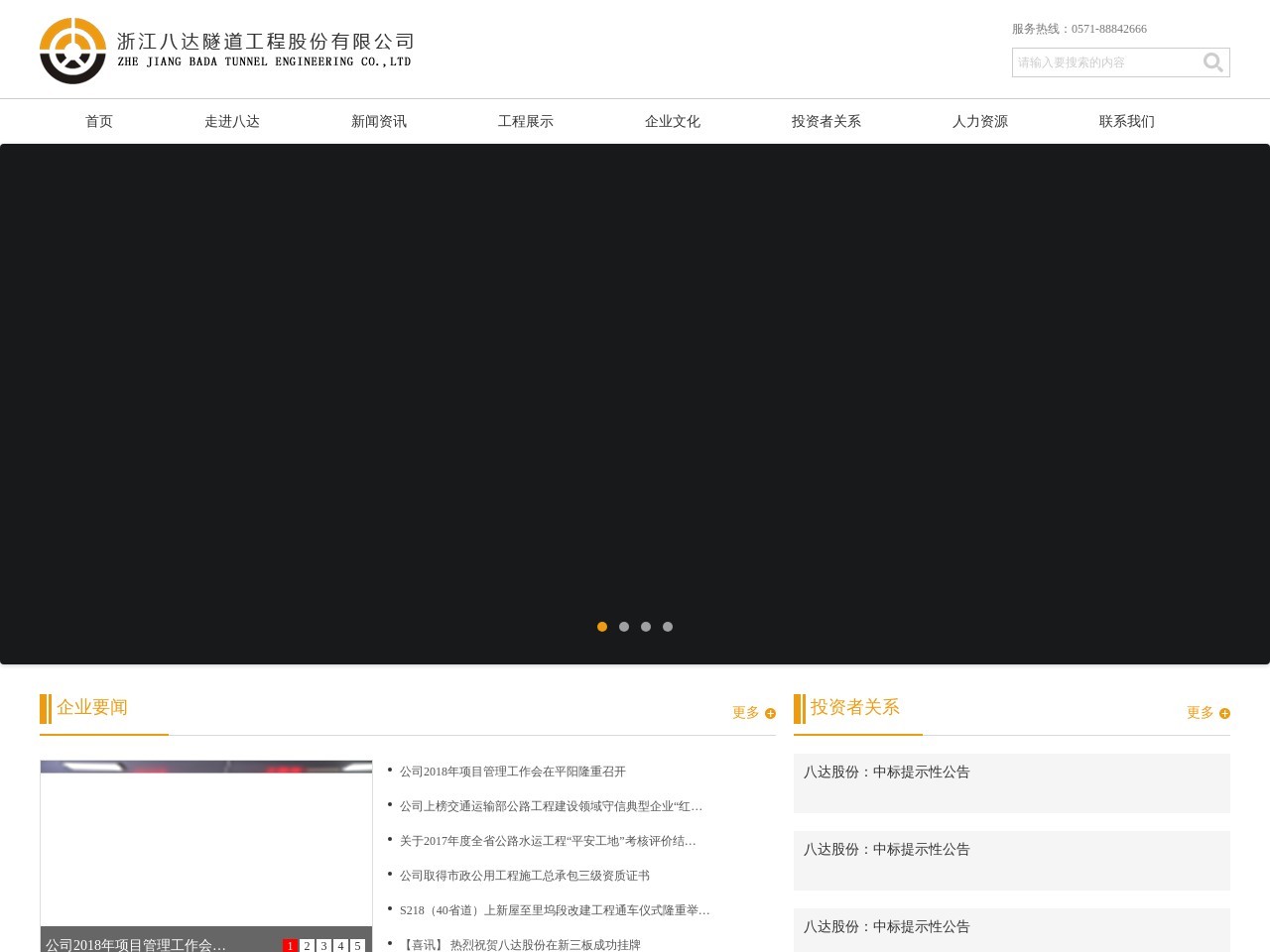
Task: Open the 工程展示 menu item
Action: pos(526,121)
